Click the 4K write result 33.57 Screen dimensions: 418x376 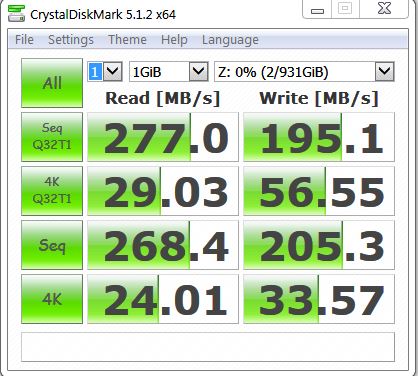pyautogui.click(x=319, y=299)
